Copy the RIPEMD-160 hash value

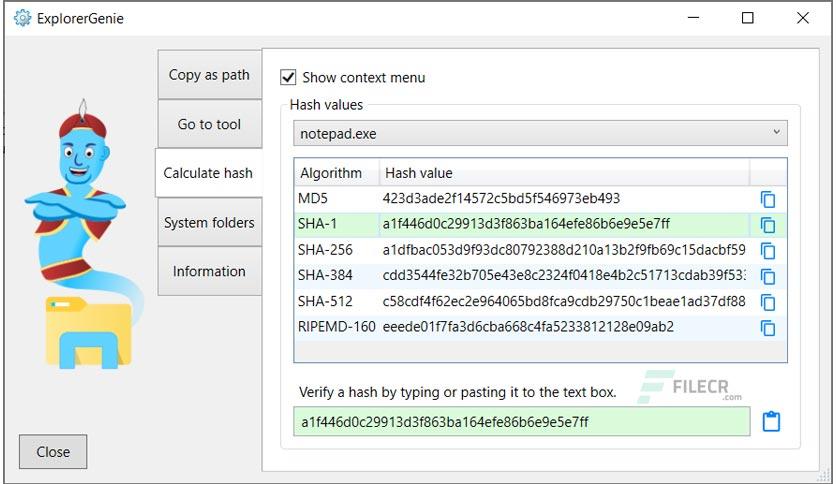click(x=768, y=328)
